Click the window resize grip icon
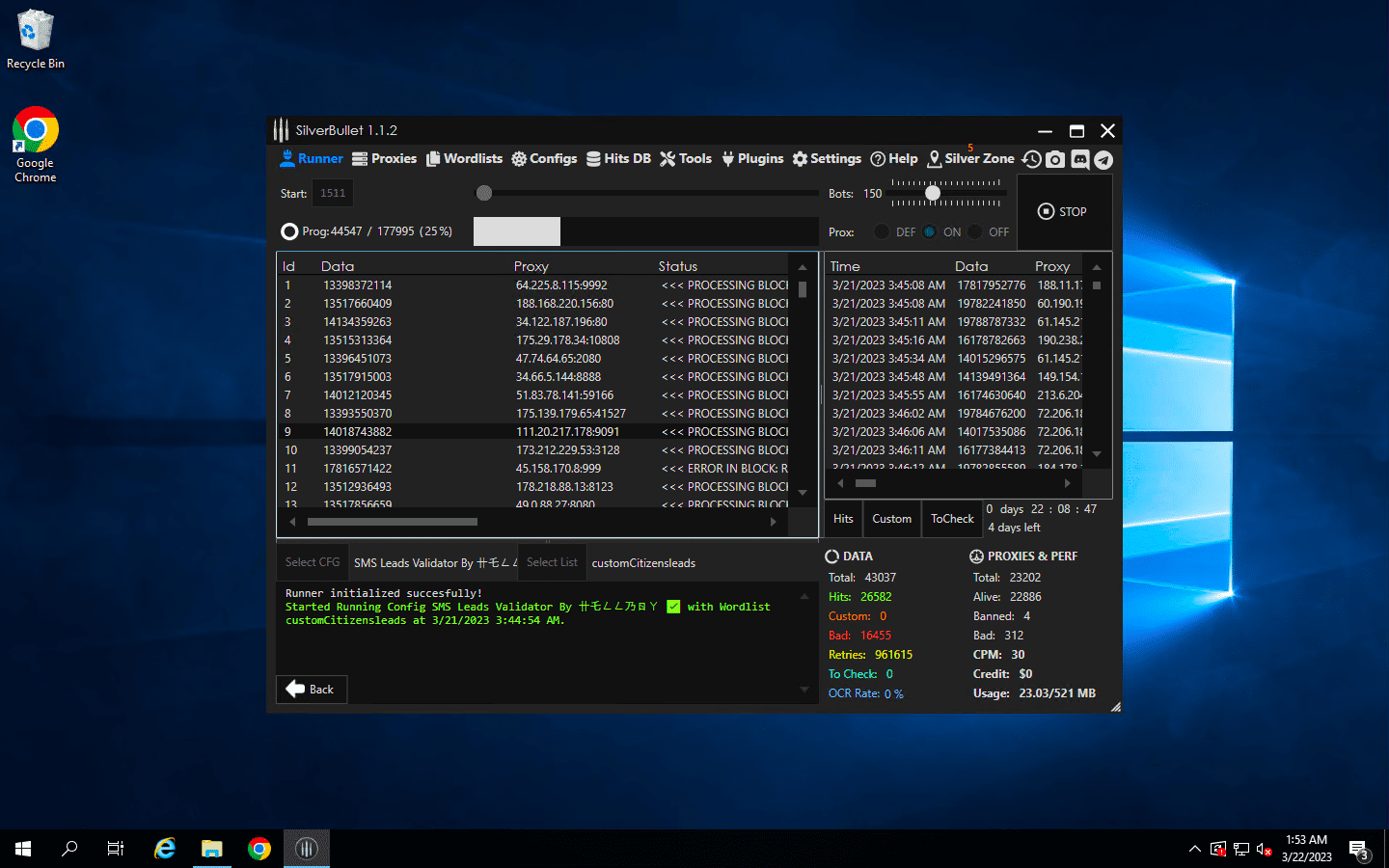The height and width of the screenshot is (868, 1389). tap(1115, 707)
